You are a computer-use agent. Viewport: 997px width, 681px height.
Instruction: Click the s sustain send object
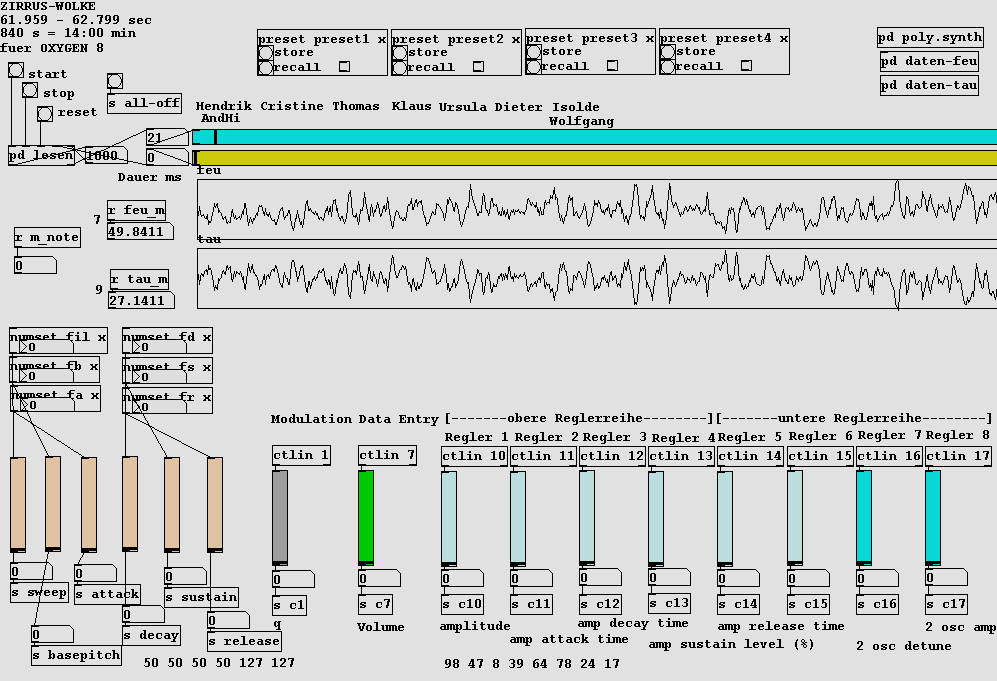click(x=202, y=597)
